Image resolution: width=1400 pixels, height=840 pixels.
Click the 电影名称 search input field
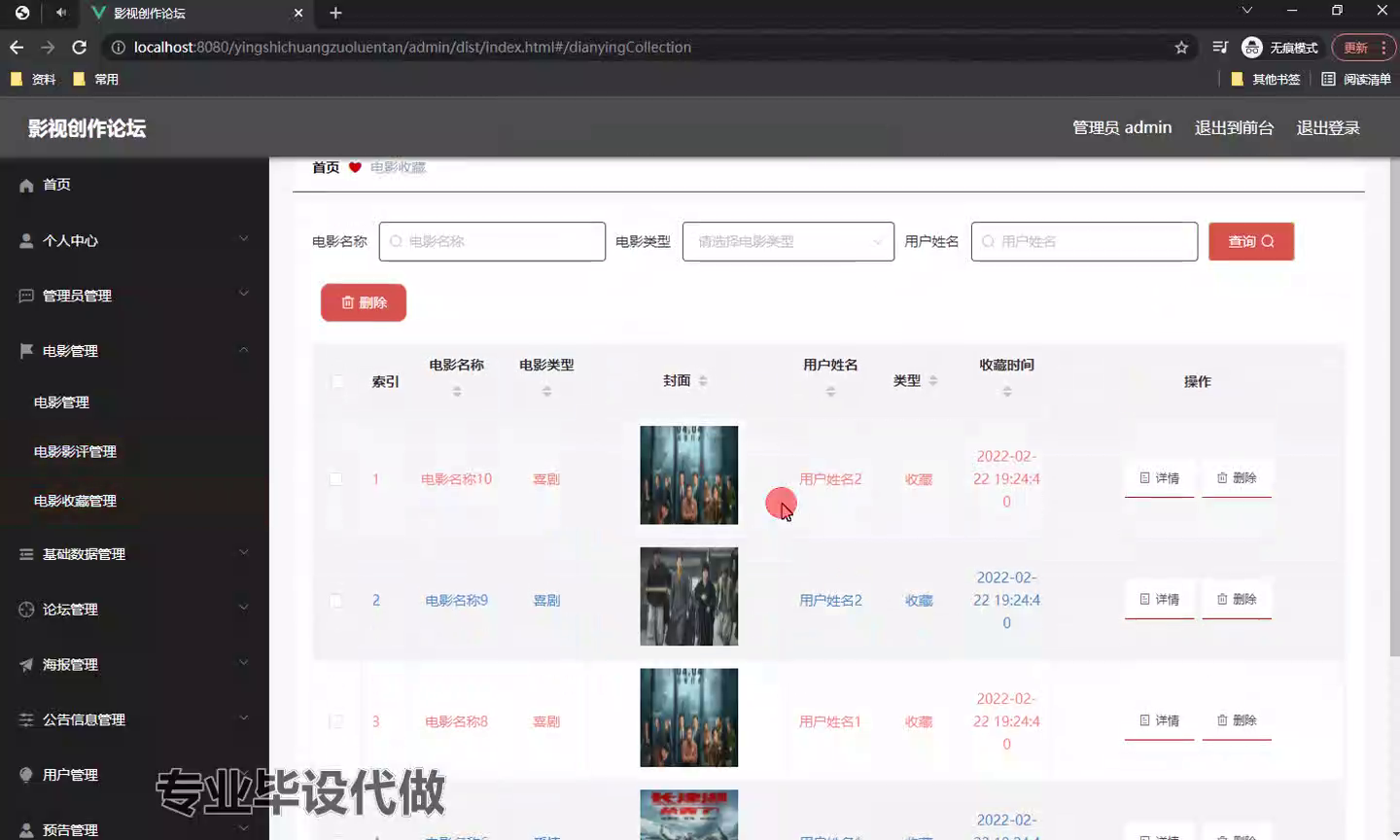pos(492,241)
